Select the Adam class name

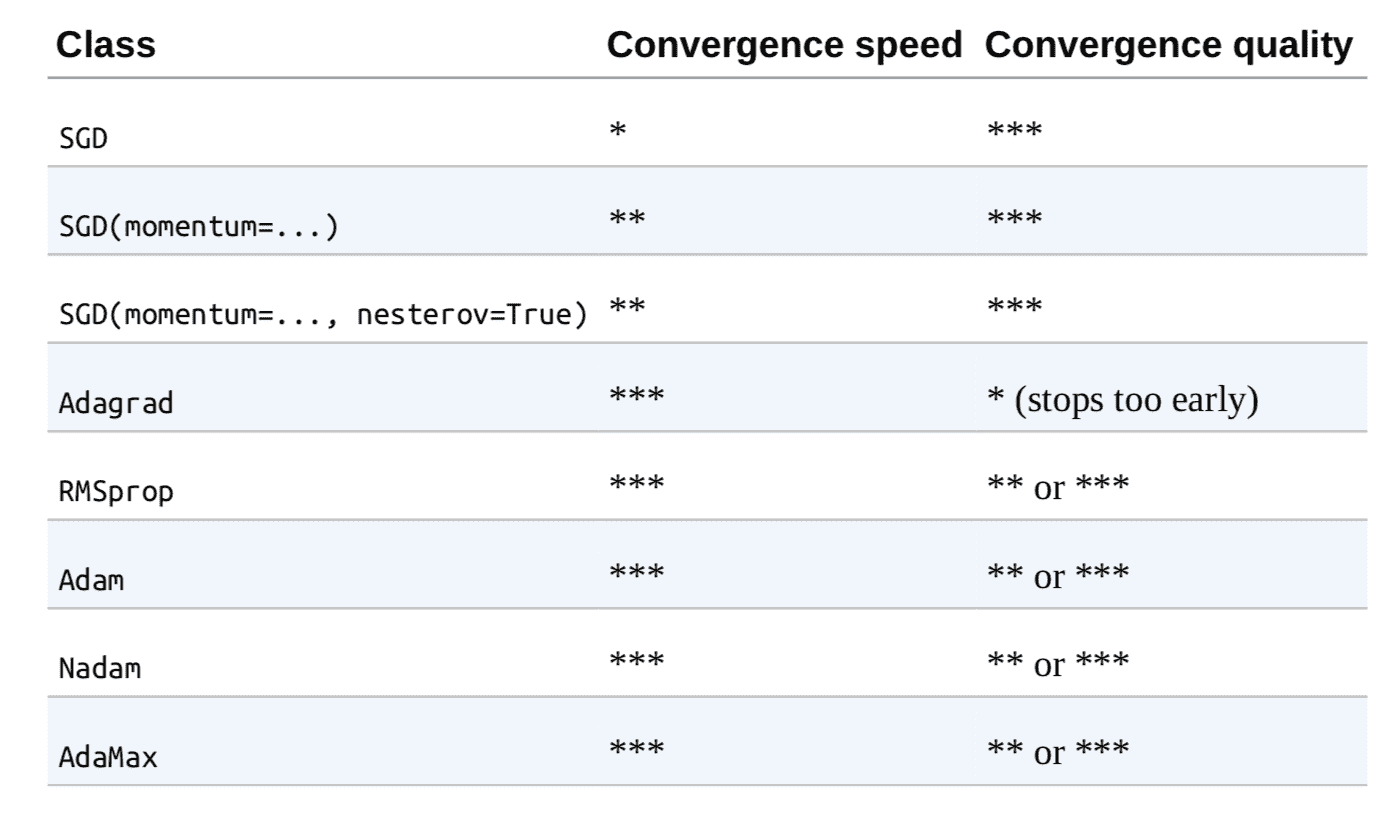[91, 579]
